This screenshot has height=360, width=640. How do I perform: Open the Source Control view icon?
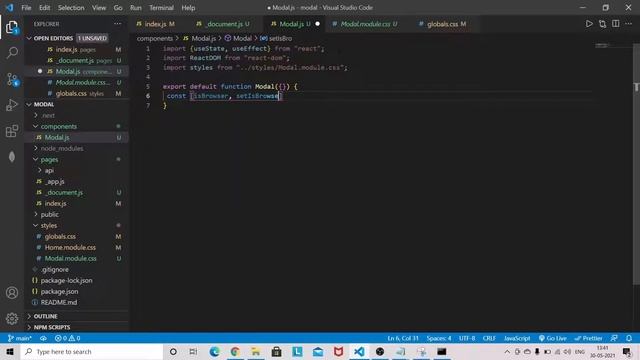pos(12,79)
